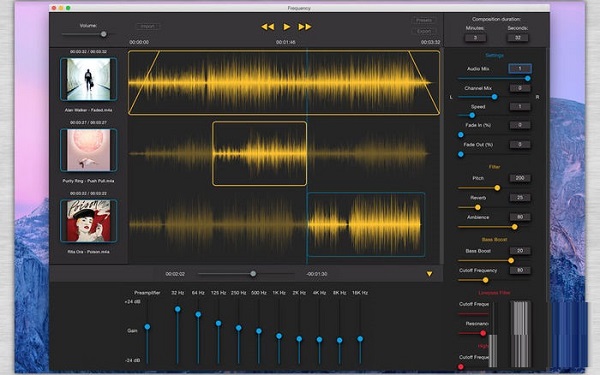The image size is (600, 375).
Task: Open the Presets button
Action: click(x=424, y=20)
